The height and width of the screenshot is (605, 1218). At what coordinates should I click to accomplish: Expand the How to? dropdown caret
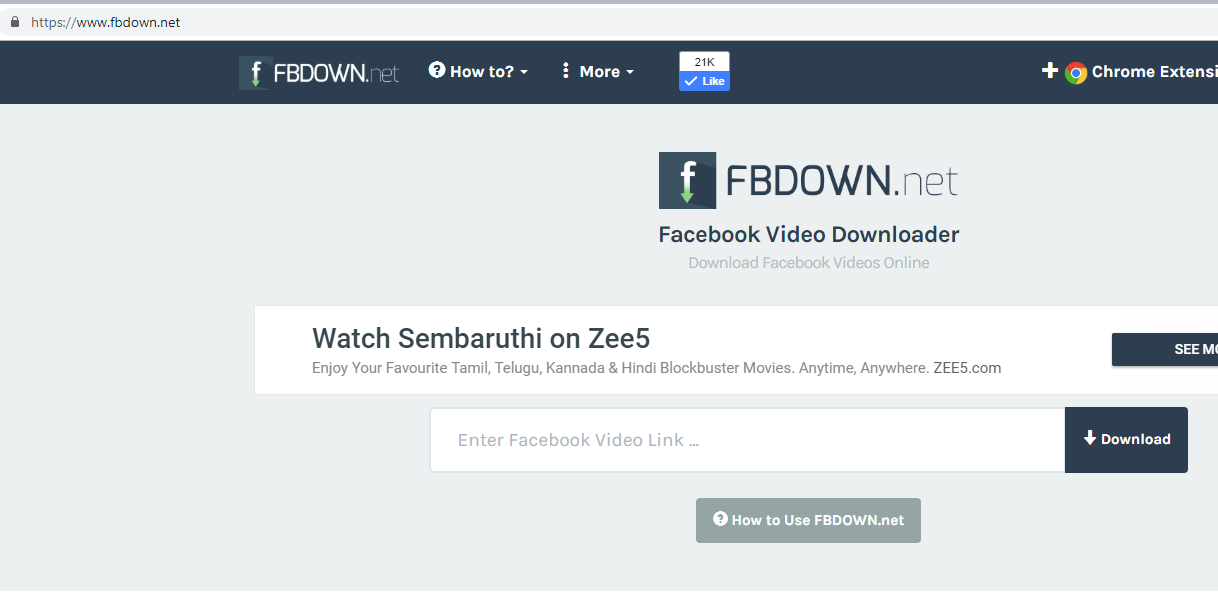coord(524,72)
